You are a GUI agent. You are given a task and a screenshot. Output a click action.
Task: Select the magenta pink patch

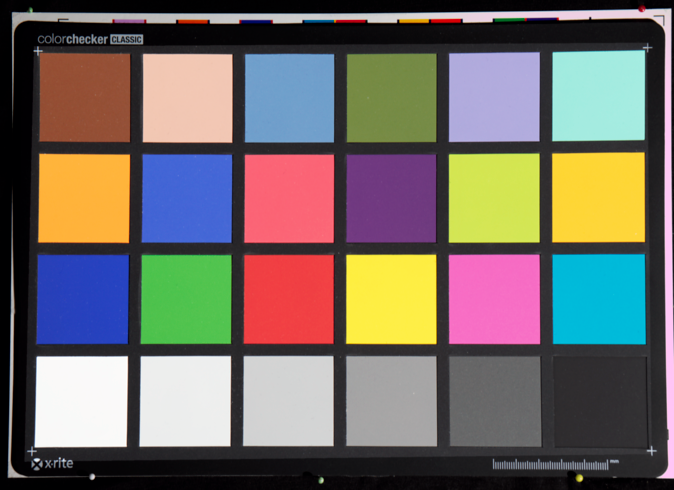click(494, 299)
